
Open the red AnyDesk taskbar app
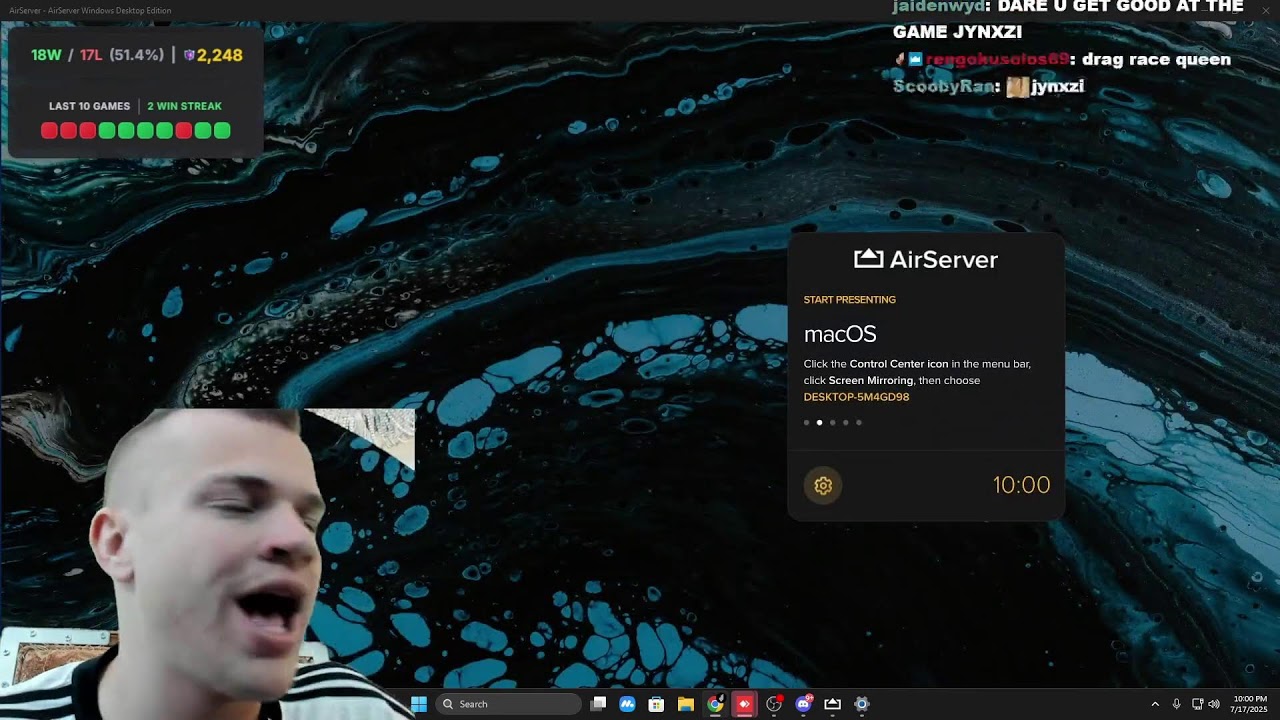pos(744,704)
